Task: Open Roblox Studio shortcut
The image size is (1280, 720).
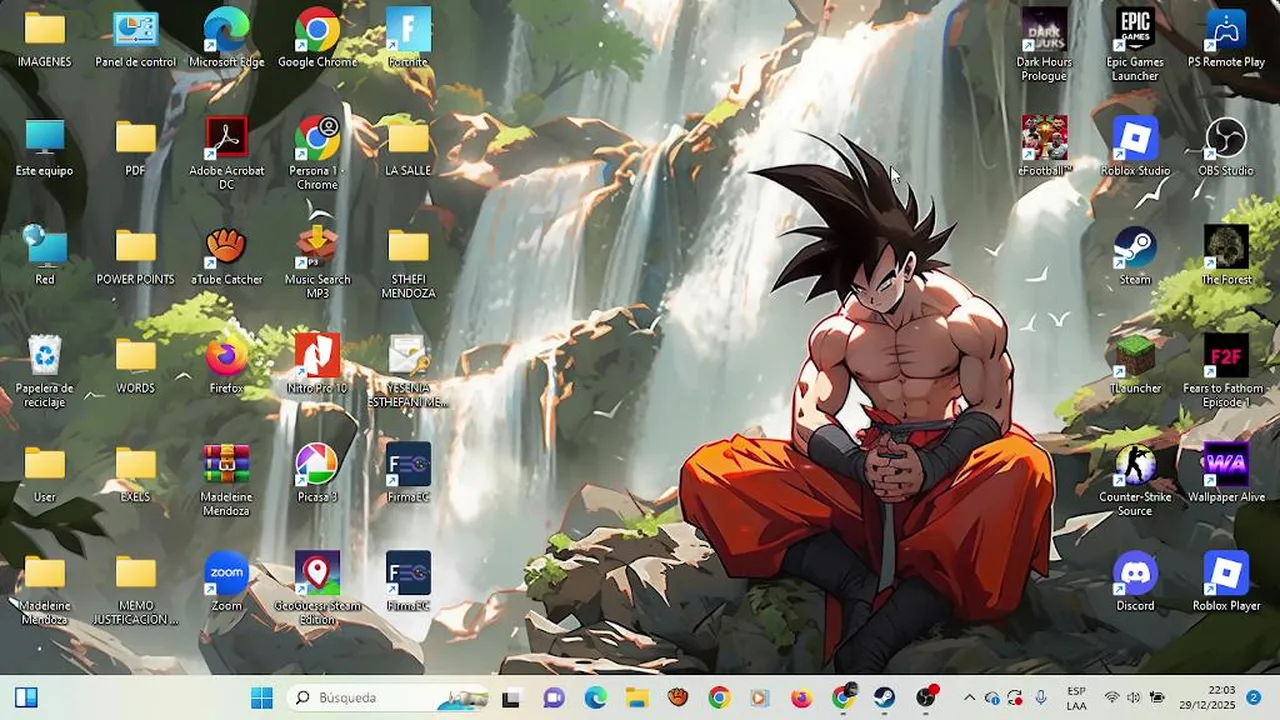Action: [x=1135, y=147]
